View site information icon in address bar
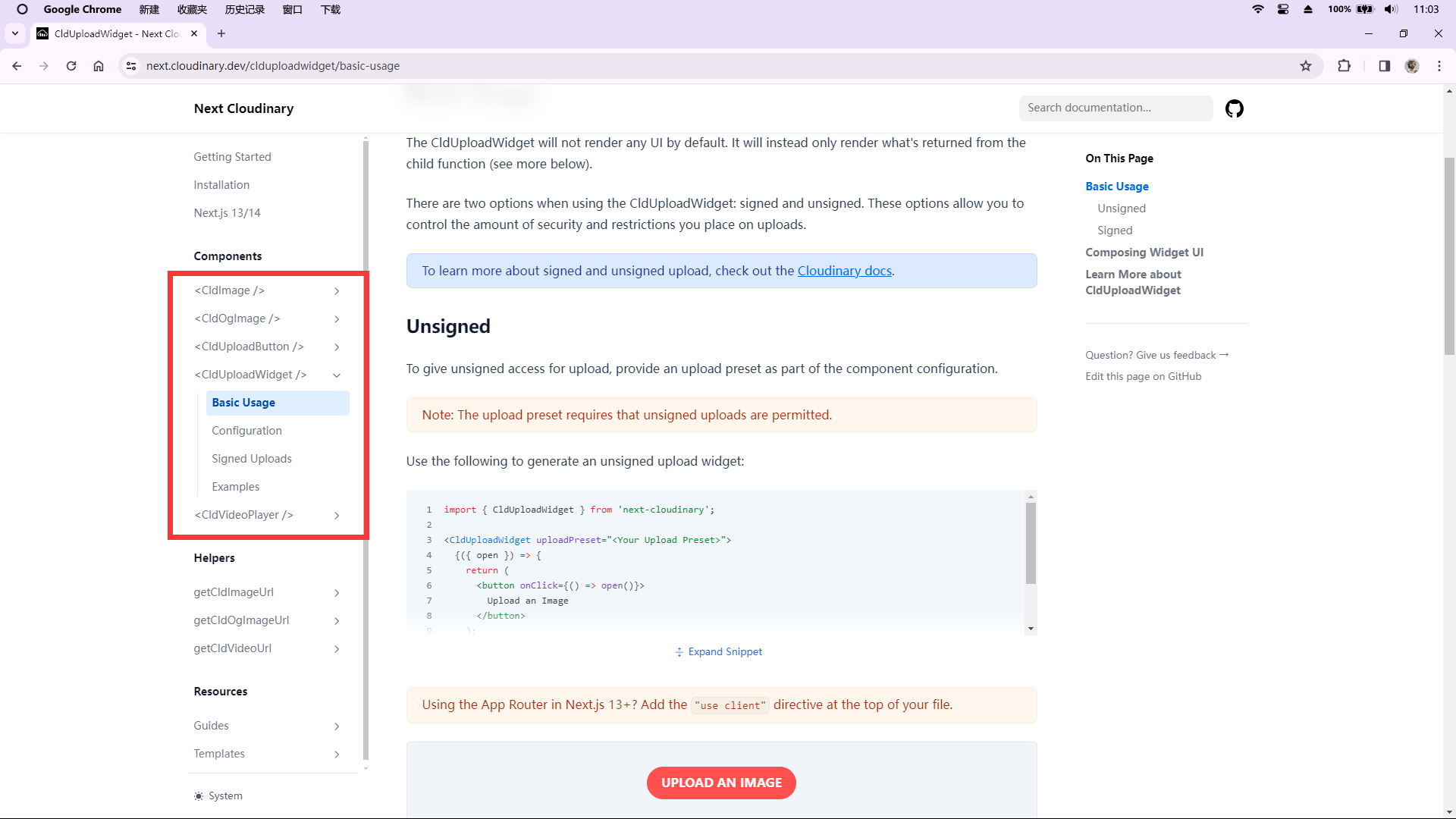 coord(131,66)
